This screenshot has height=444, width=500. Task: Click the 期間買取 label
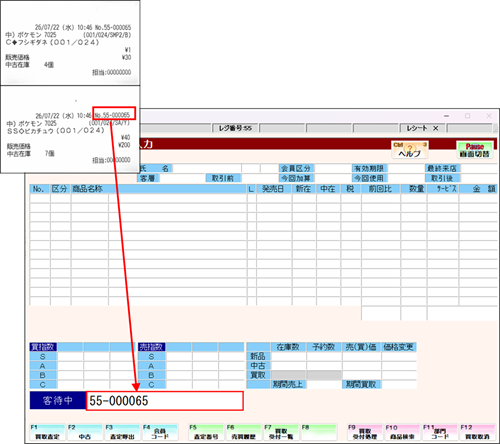pyautogui.click(x=361, y=385)
